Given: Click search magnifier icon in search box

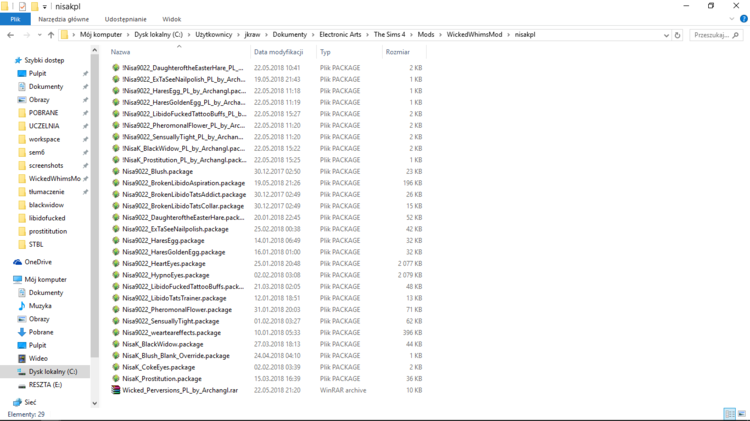Looking at the screenshot, I should [736, 35].
